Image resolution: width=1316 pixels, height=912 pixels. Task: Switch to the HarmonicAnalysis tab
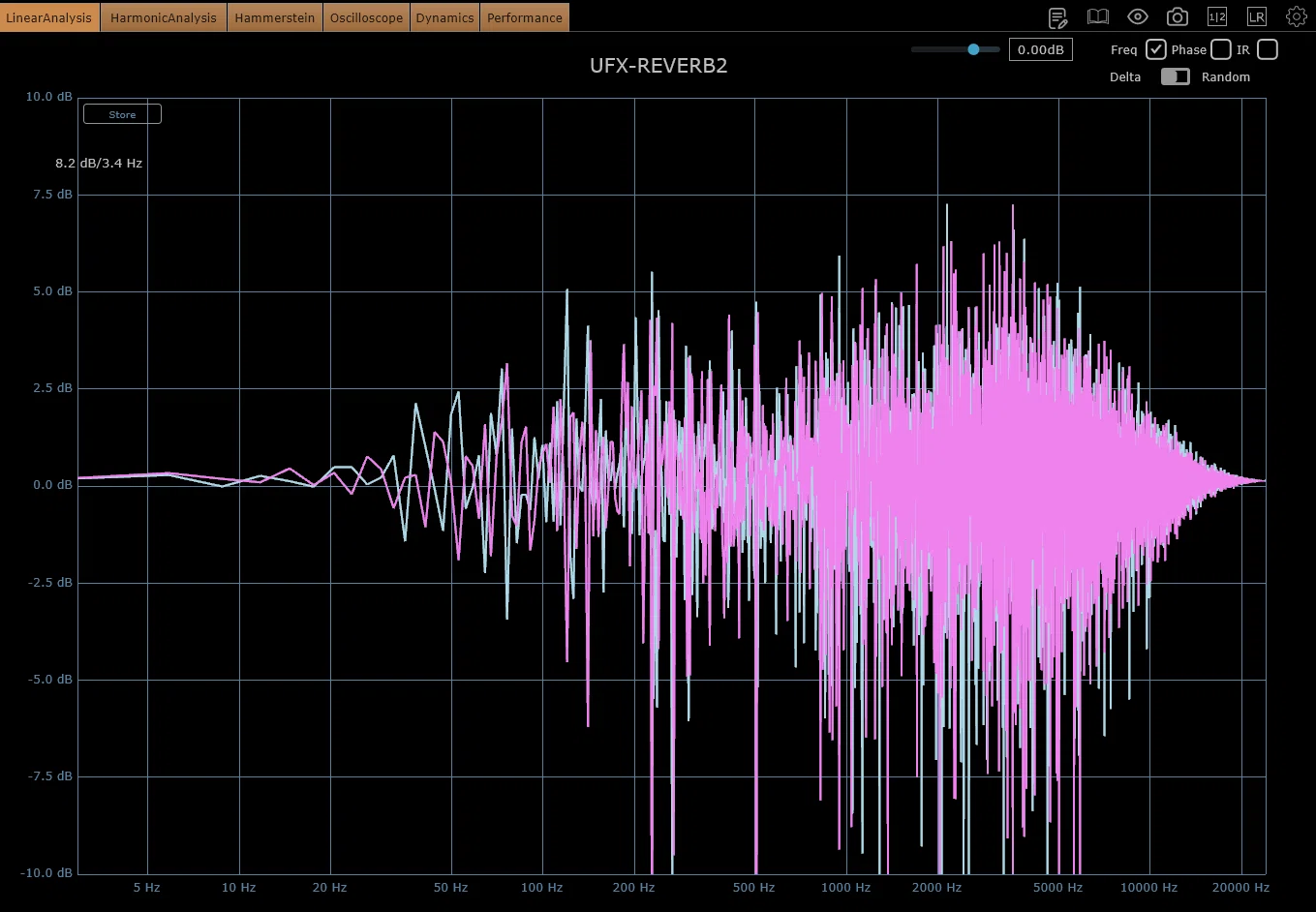(164, 17)
